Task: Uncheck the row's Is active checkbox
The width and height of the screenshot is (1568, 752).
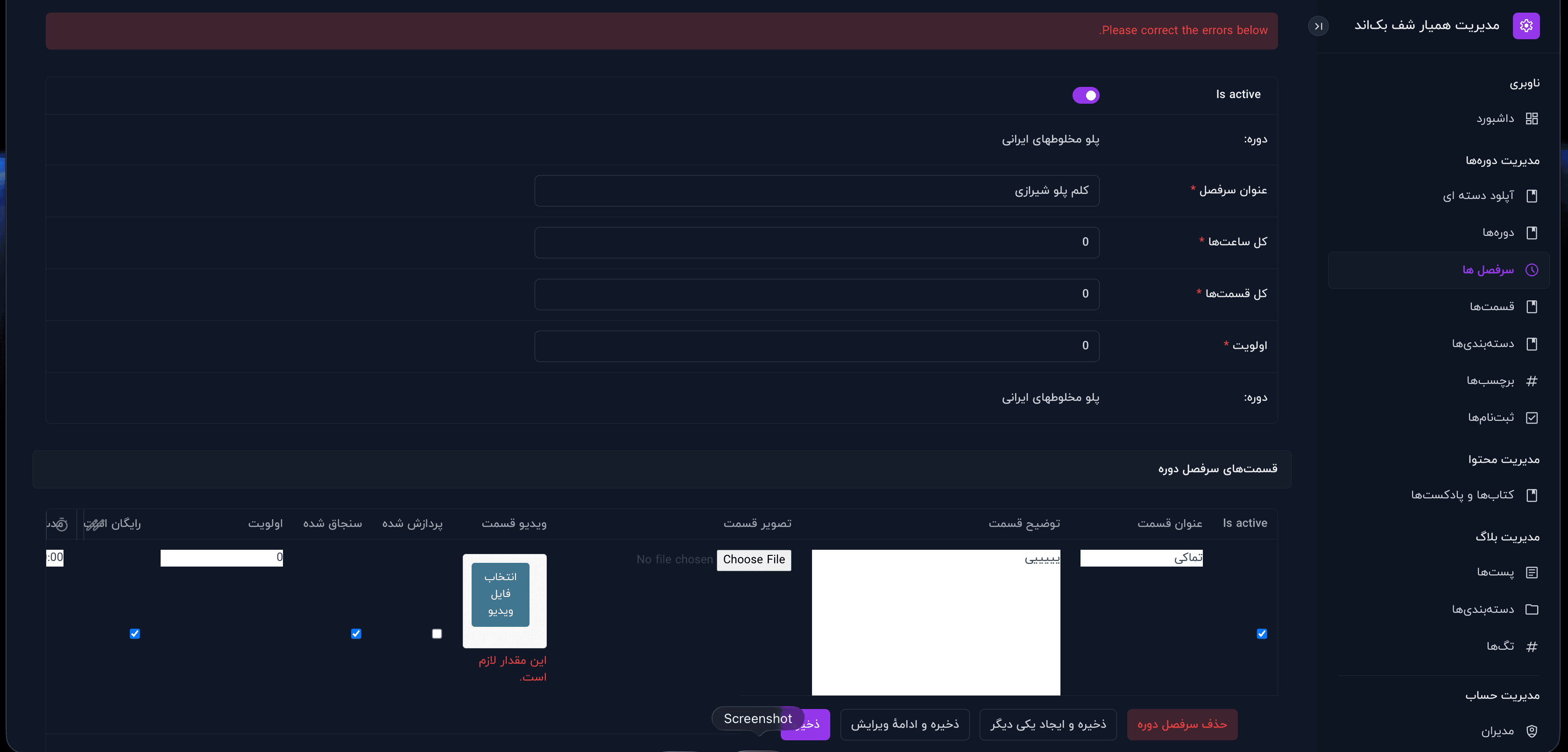Action: point(1261,634)
